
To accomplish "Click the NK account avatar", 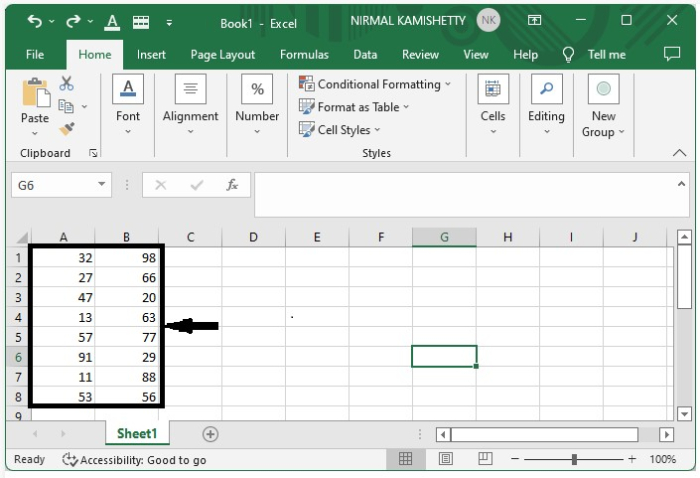I will [x=488, y=21].
